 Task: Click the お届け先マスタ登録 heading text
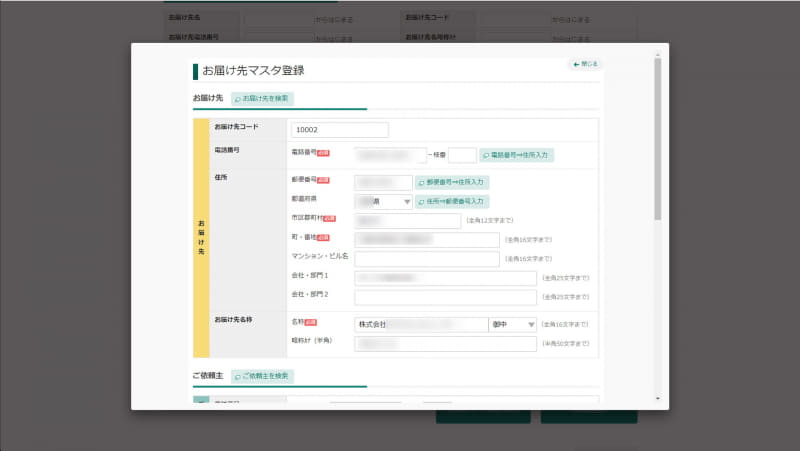254,70
